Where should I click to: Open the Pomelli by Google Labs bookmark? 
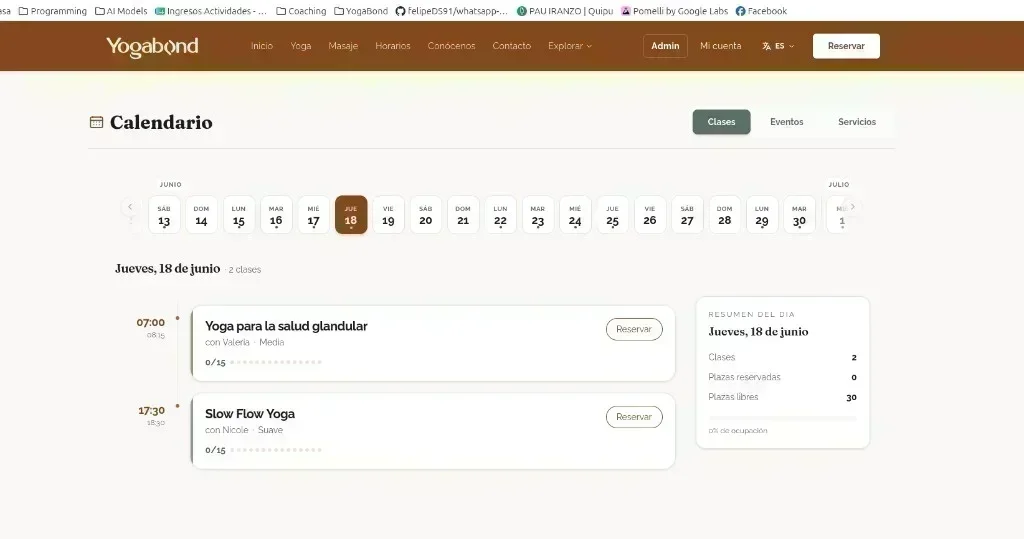point(675,11)
